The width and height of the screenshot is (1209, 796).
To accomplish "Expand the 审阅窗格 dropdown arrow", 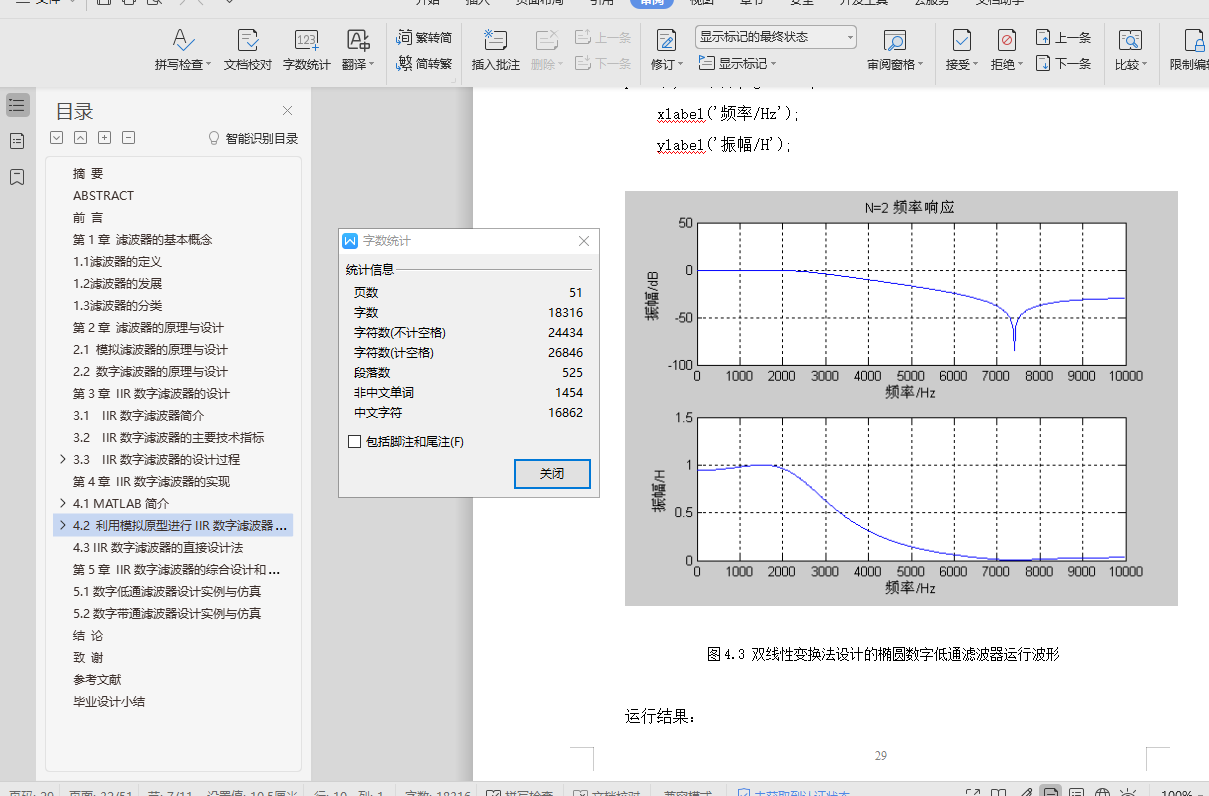I will [x=921, y=65].
